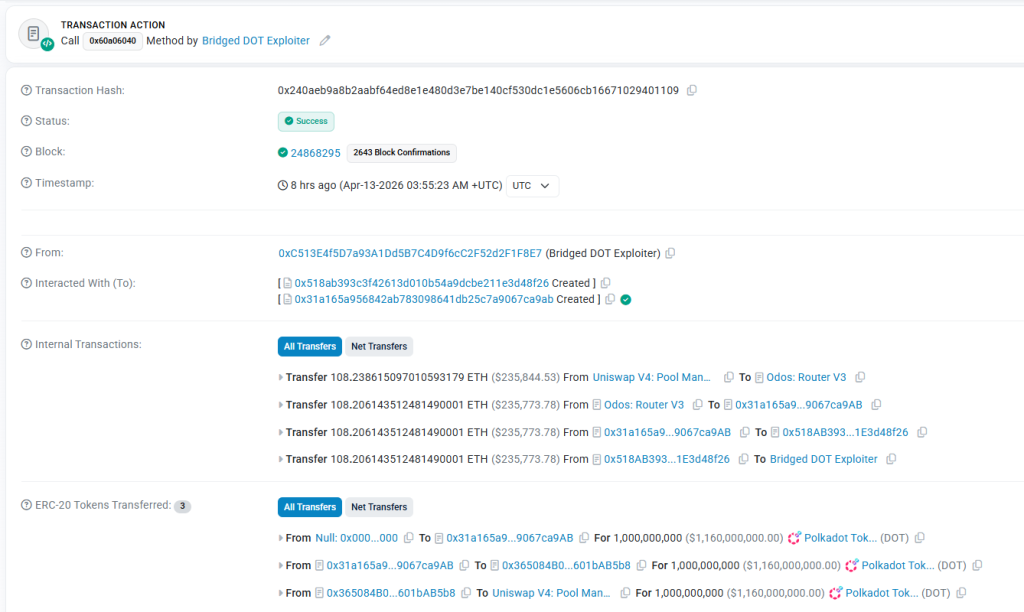Click the Transaction Hash help question icon
Viewport: 1024px width, 612px height.
[26, 91]
